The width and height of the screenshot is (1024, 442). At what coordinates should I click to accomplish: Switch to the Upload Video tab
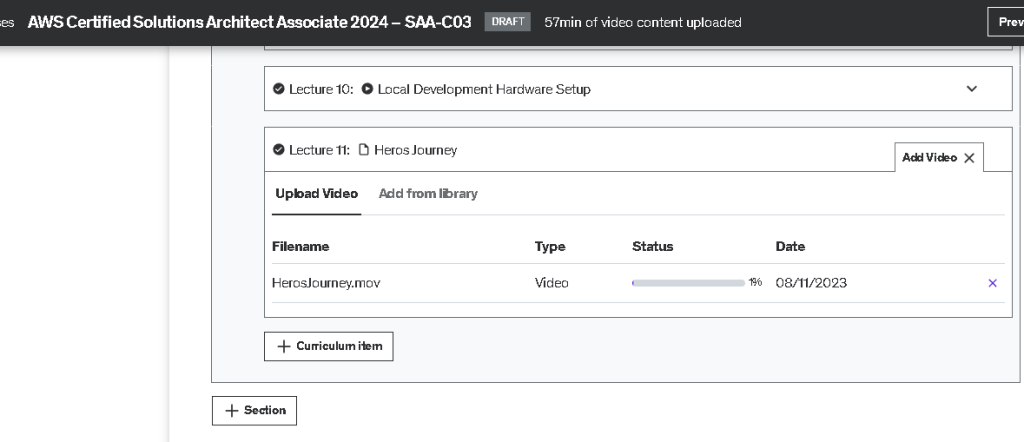316,194
